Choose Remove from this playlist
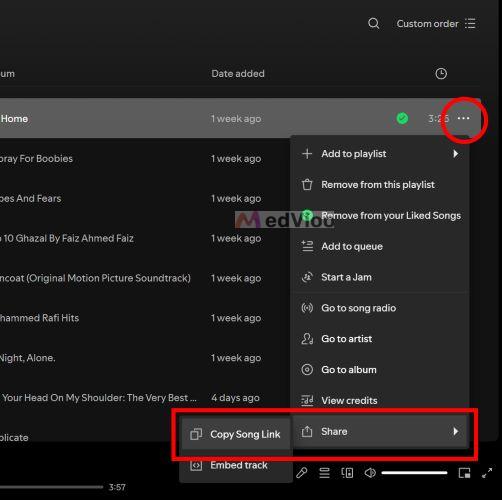Screen dimensions: 502x500 coord(380,185)
